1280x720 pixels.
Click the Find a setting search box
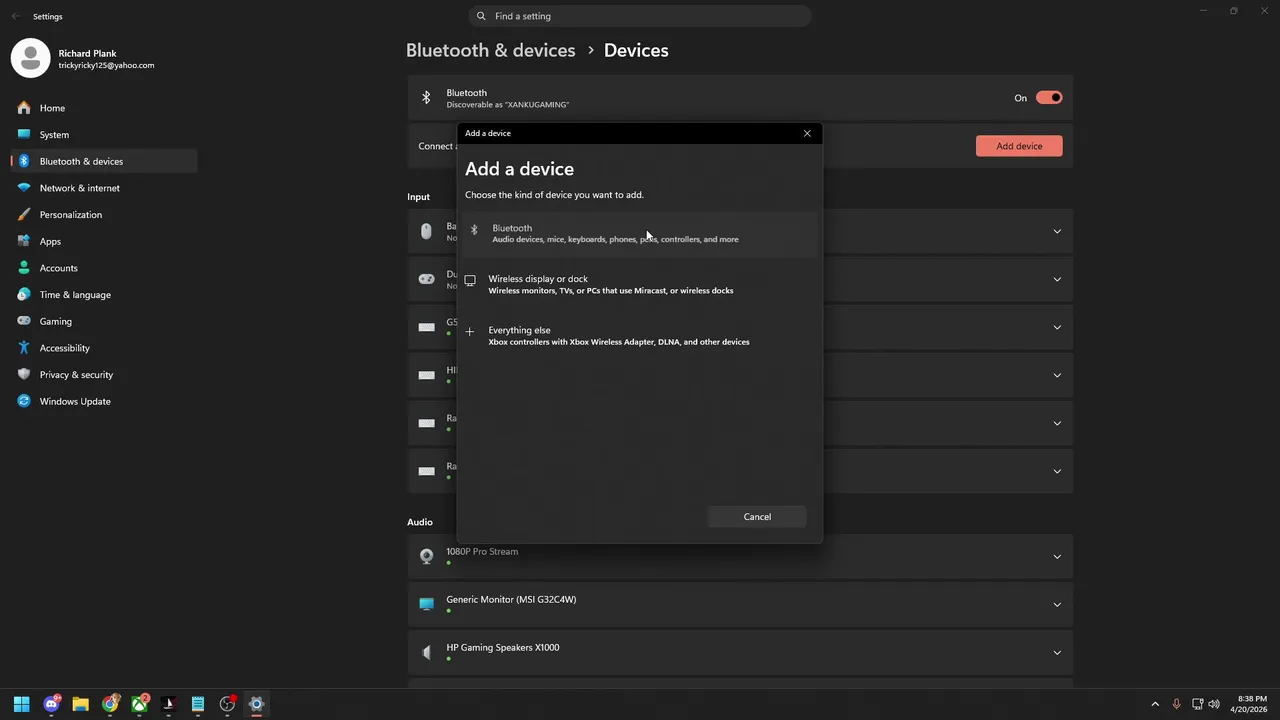[640, 16]
